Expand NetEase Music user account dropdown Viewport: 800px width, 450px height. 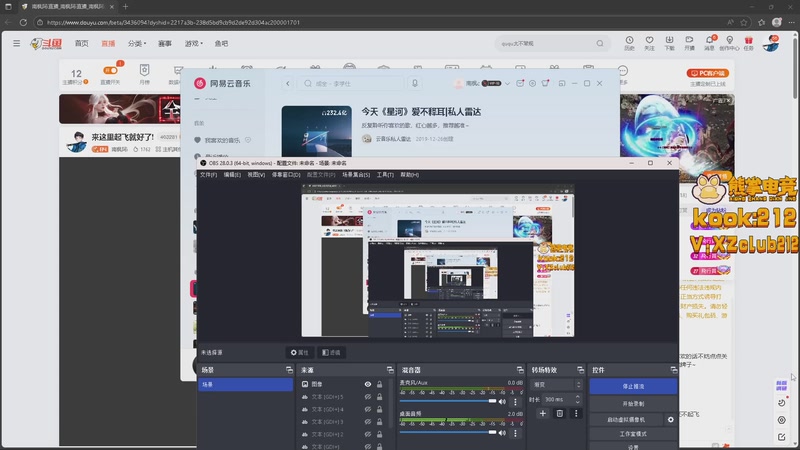pos(507,83)
